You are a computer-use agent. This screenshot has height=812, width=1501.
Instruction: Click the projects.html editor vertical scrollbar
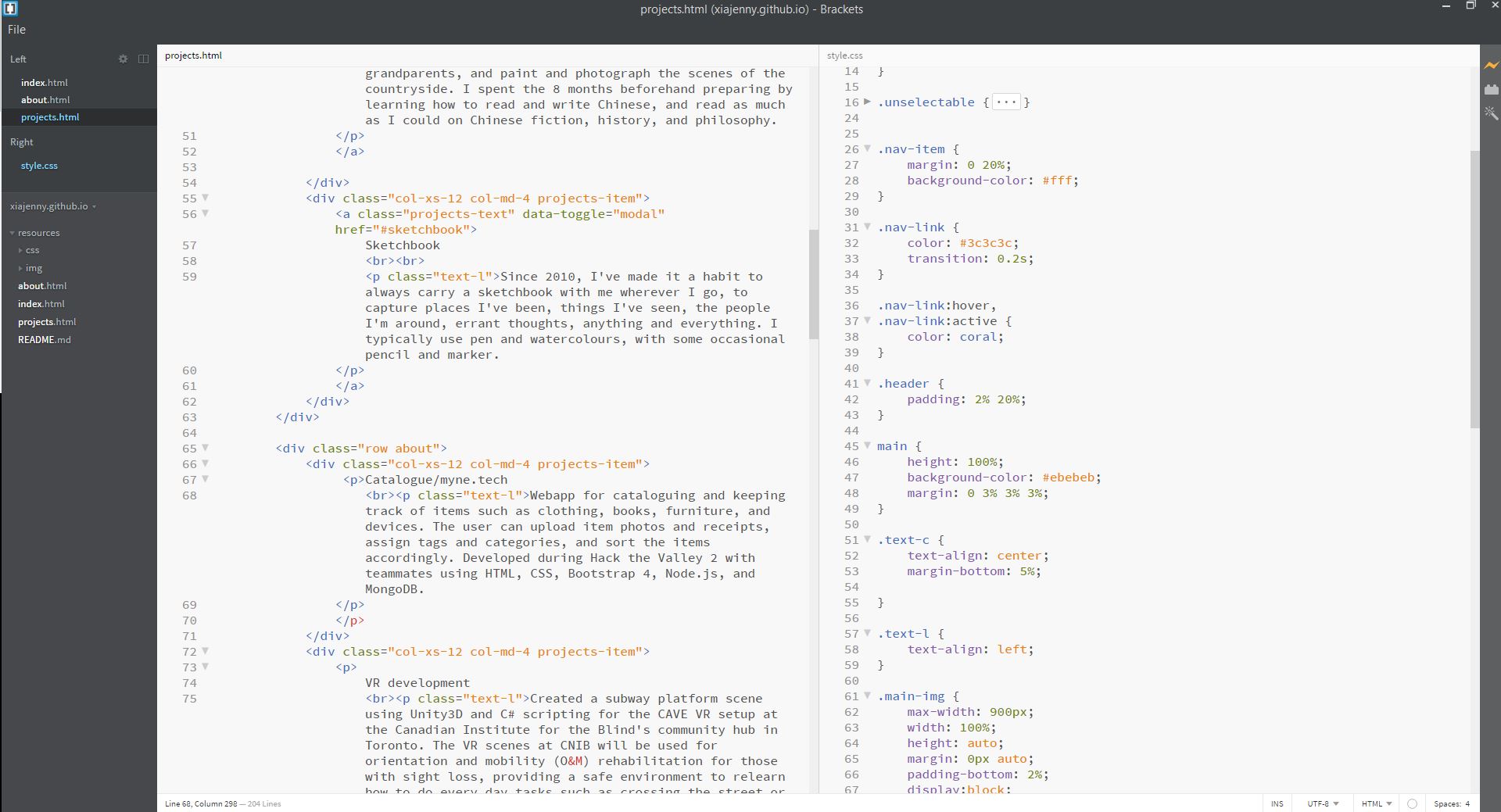click(x=813, y=284)
